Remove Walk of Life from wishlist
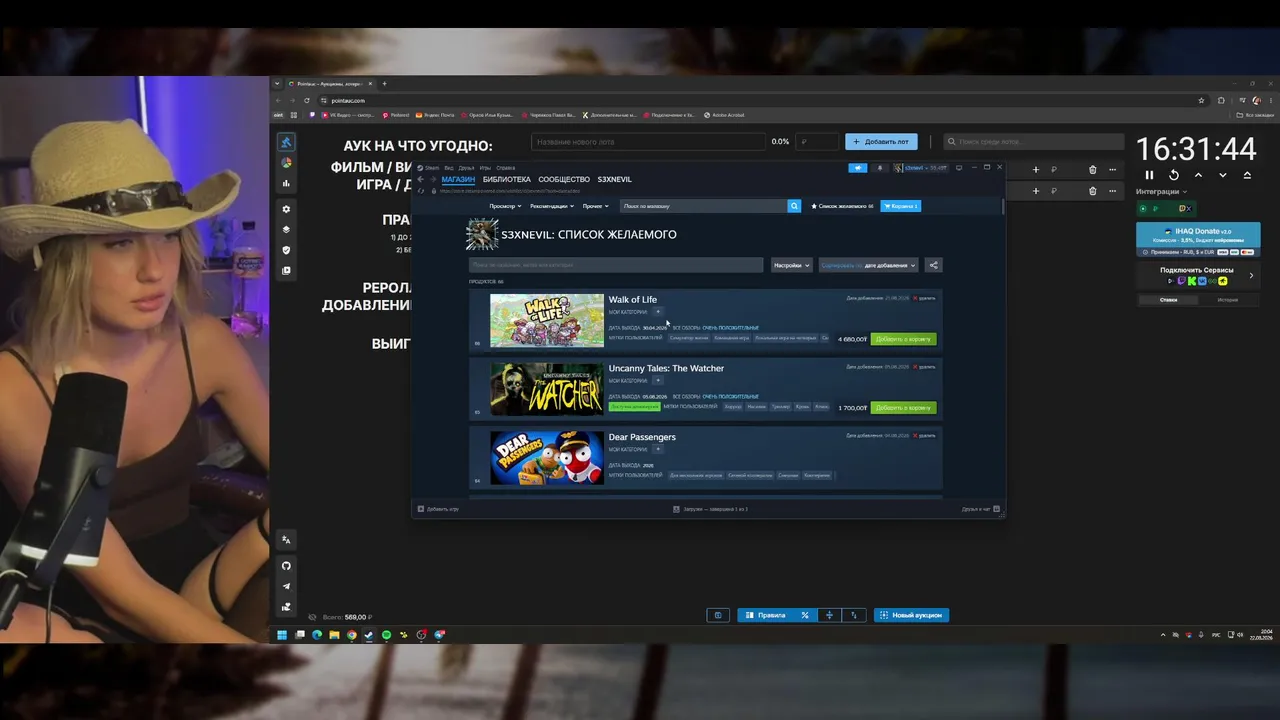The width and height of the screenshot is (1280, 720). tap(924, 298)
